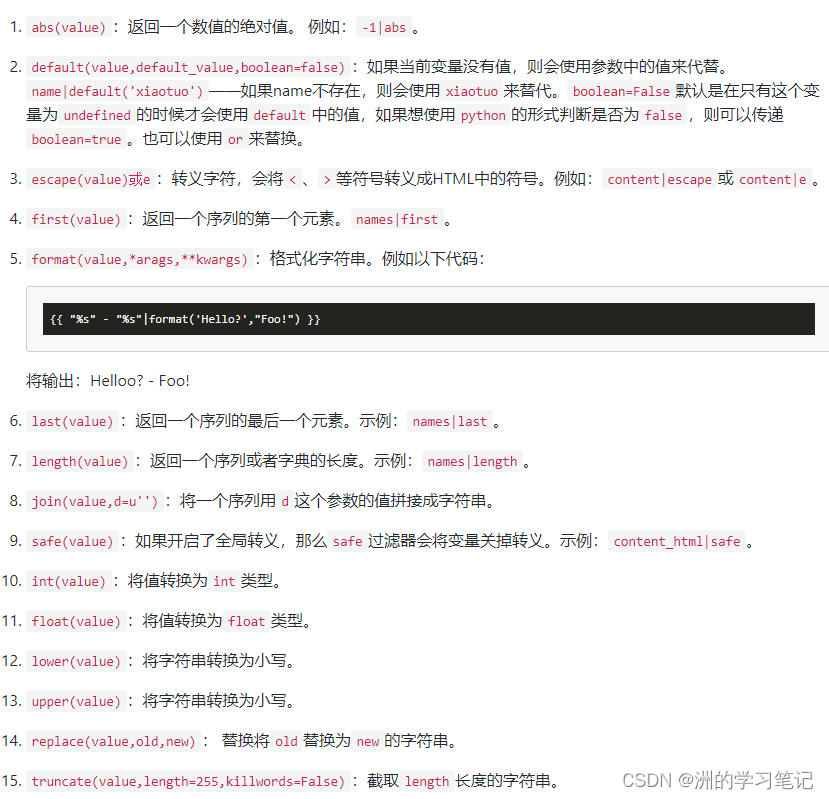Click the safe(value) code snippet
The height and width of the screenshot is (799, 829).
(x=72, y=541)
